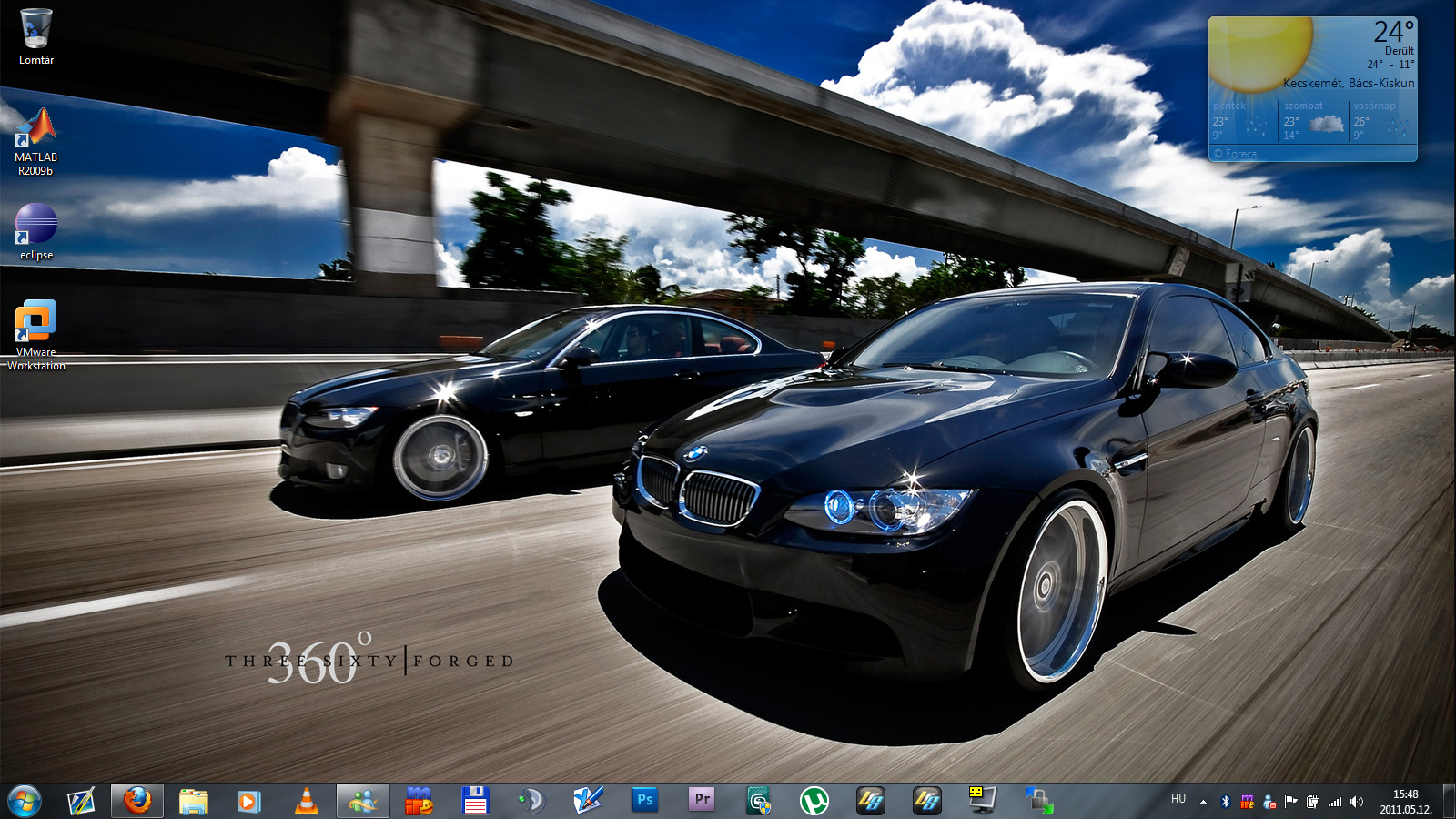Open uTorrent from the taskbar
1456x819 pixels.
(814, 801)
